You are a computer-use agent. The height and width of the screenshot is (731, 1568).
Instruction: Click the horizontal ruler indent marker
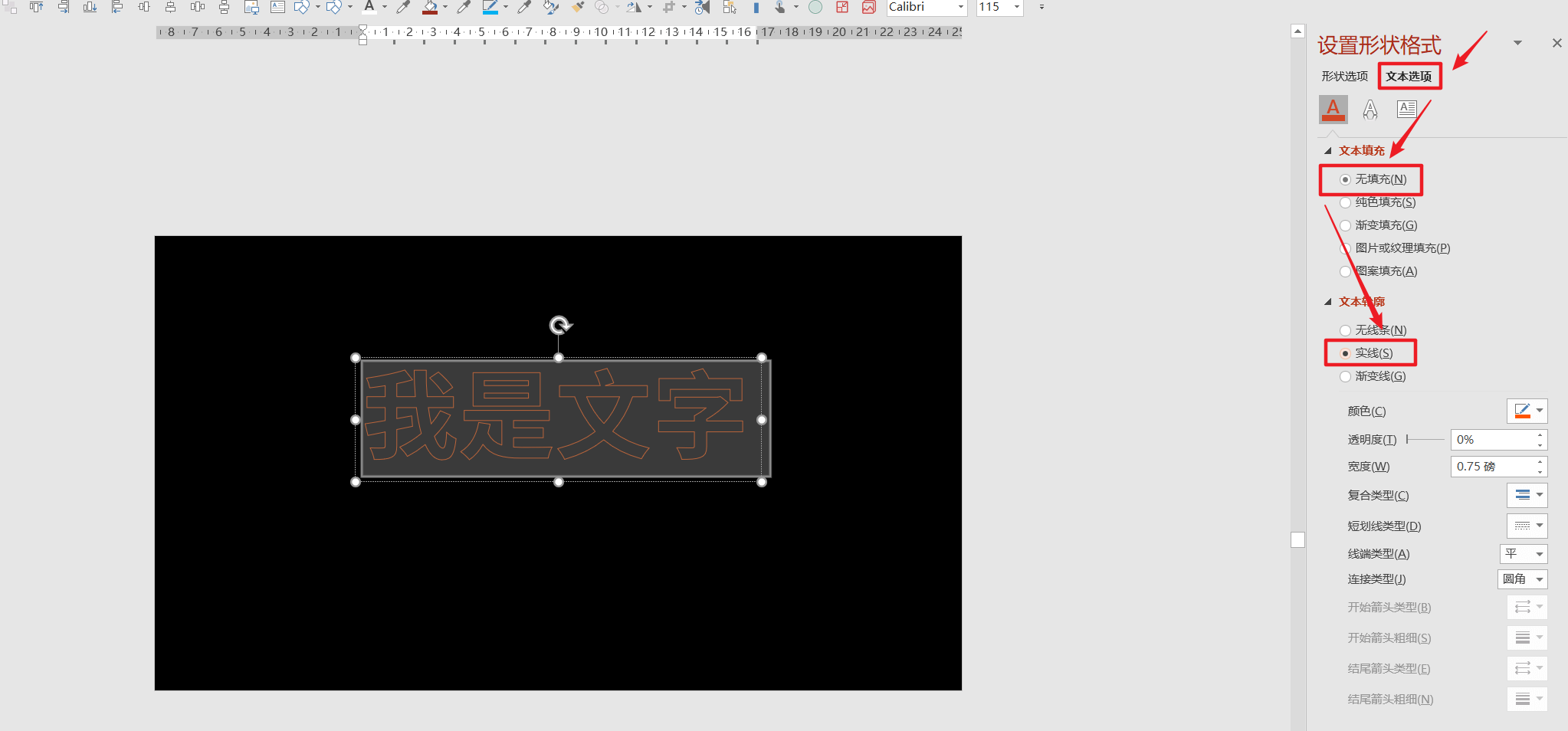pyautogui.click(x=362, y=35)
